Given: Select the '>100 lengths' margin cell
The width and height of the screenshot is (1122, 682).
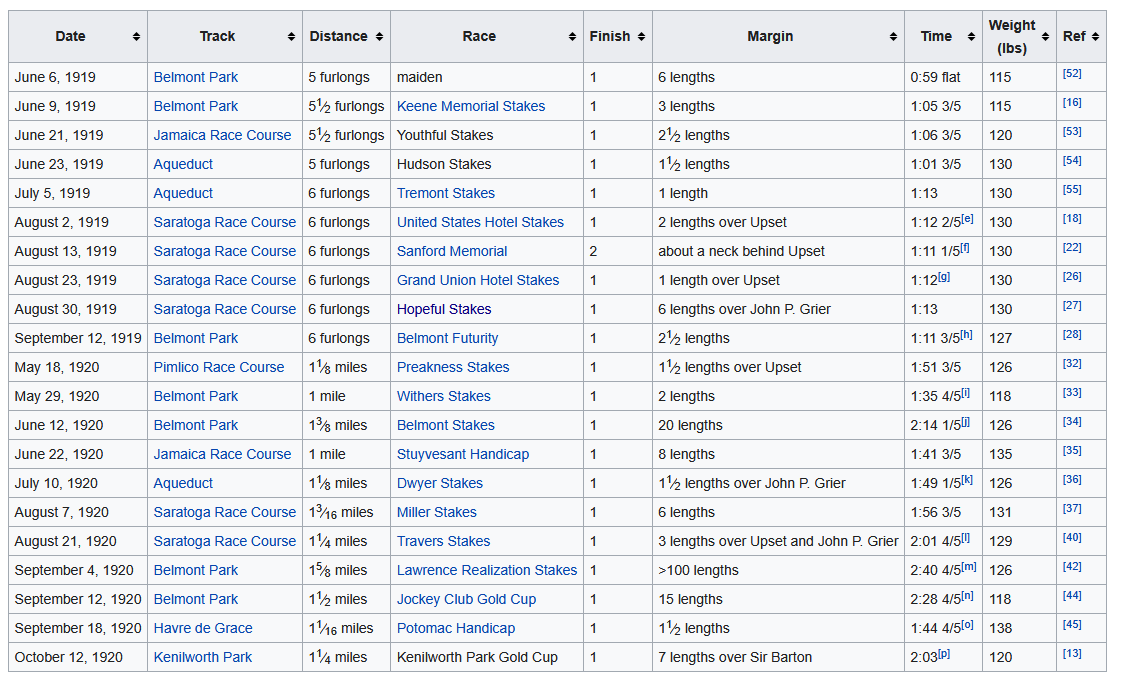Looking at the screenshot, I should click(x=778, y=570).
